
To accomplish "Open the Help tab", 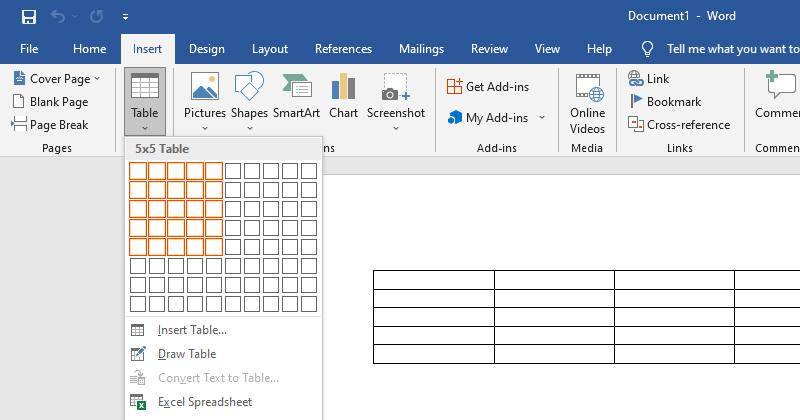I will (599, 49).
